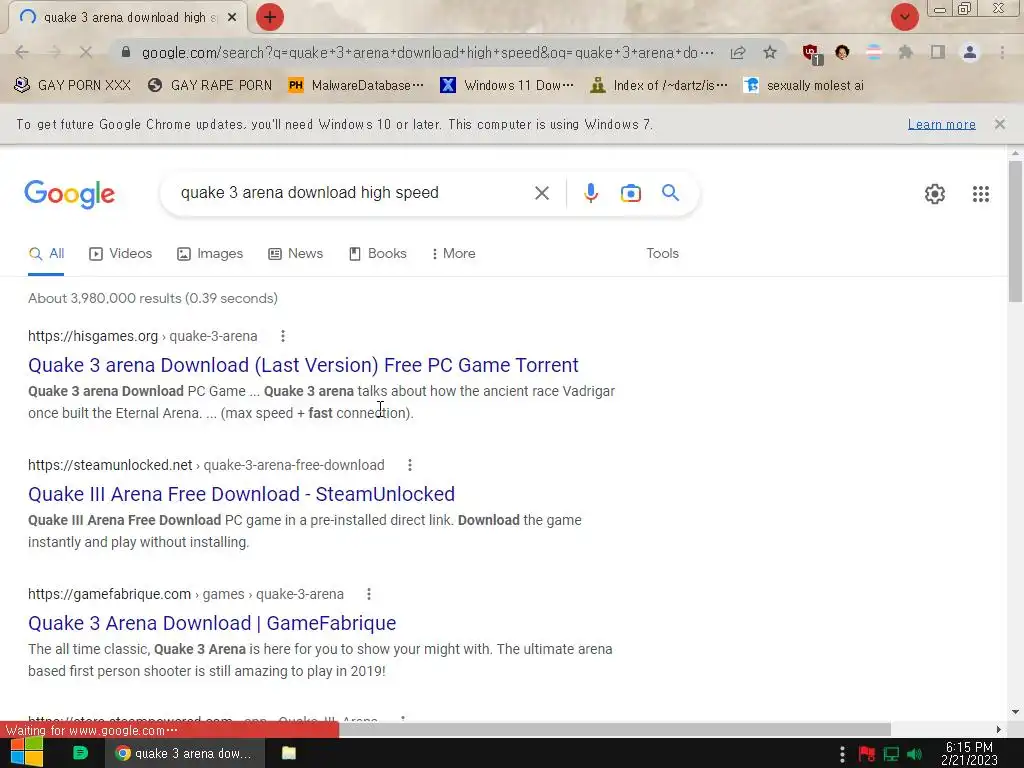Open more options for the steamunlocked.net result
Image resolution: width=1024 pixels, height=768 pixels.
pyautogui.click(x=409, y=465)
